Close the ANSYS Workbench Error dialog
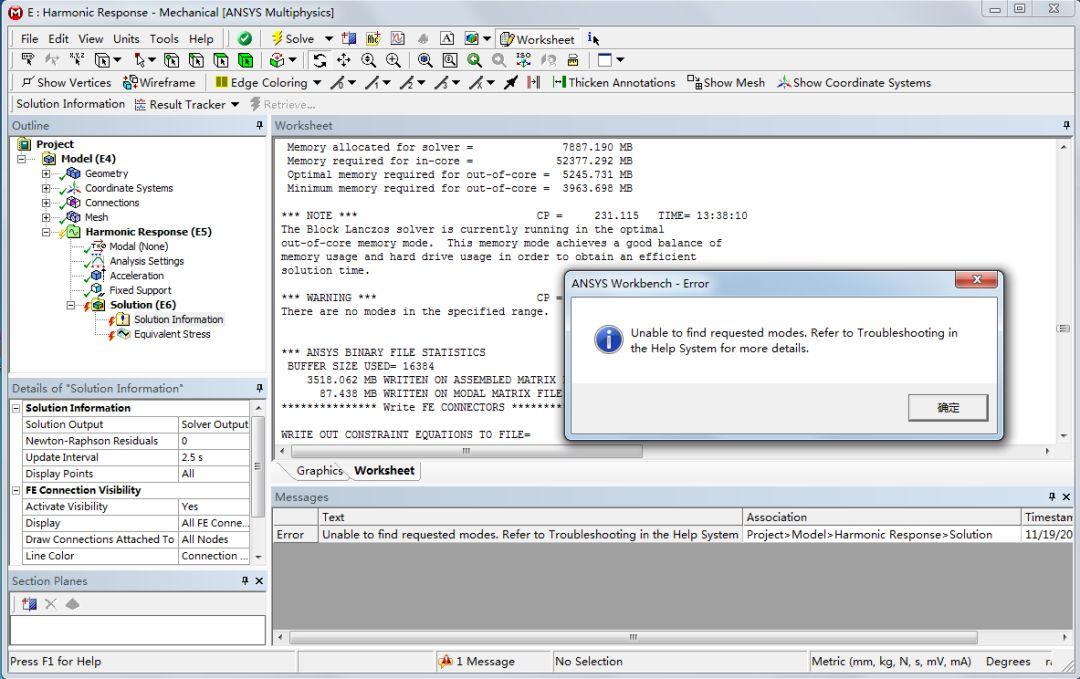Viewport: 1080px width, 679px height. (976, 279)
